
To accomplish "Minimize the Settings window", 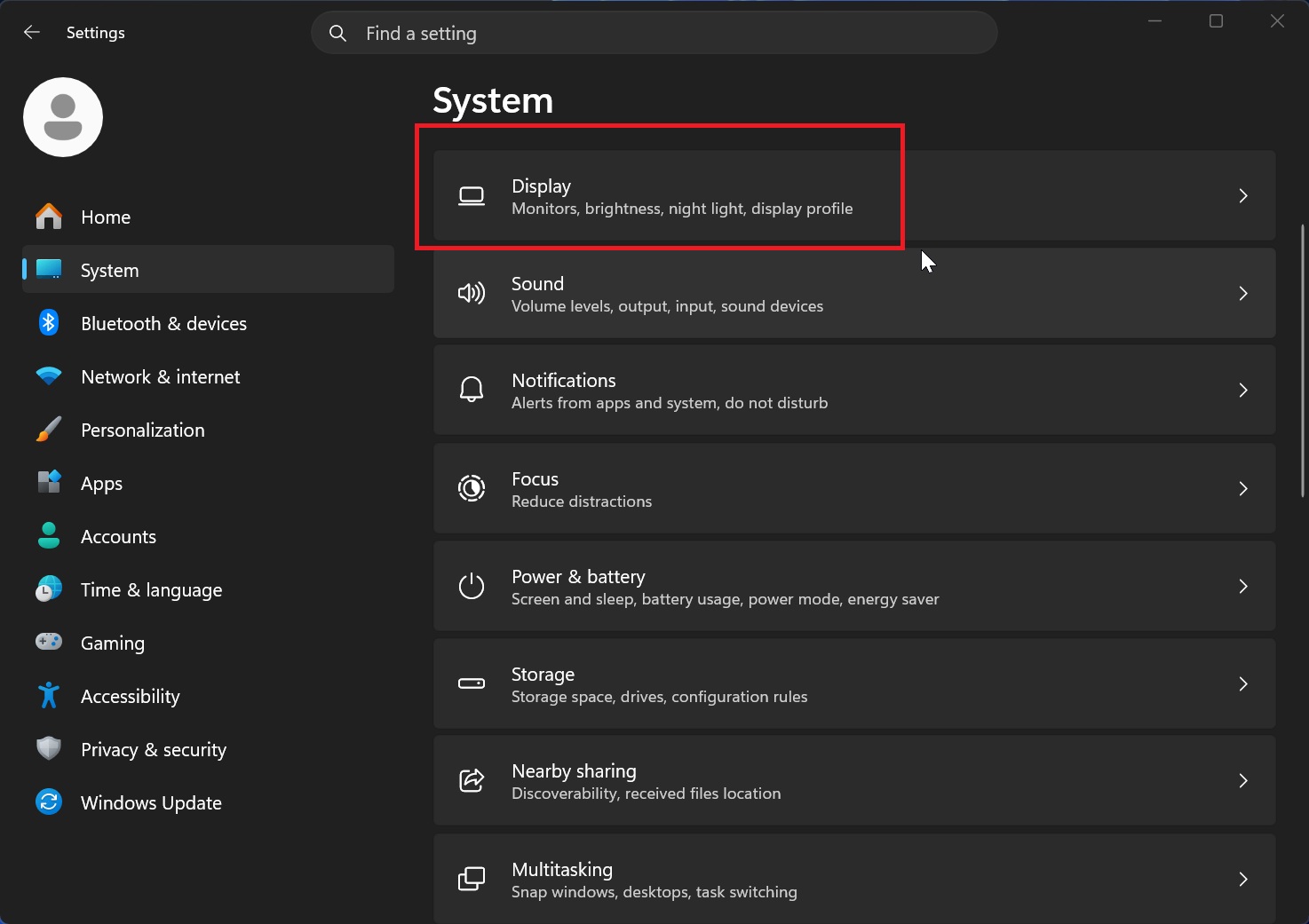I will pyautogui.click(x=1155, y=20).
